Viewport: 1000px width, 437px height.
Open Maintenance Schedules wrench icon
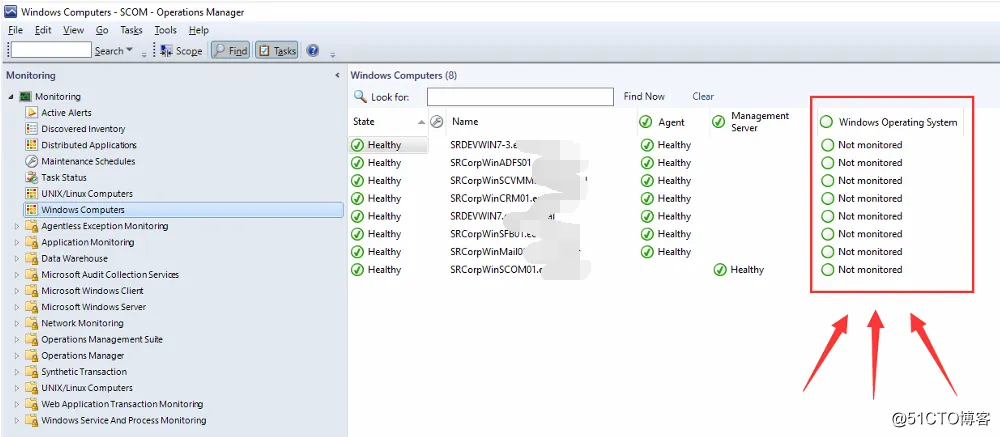tap(31, 161)
